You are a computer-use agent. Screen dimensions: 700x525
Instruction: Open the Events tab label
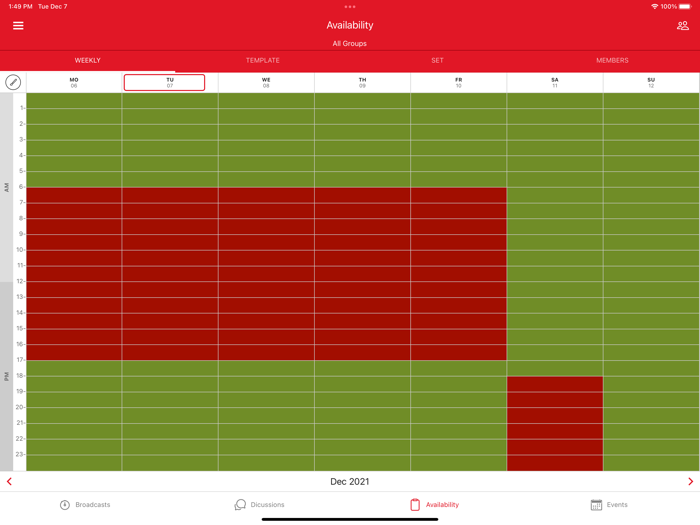coord(617,504)
